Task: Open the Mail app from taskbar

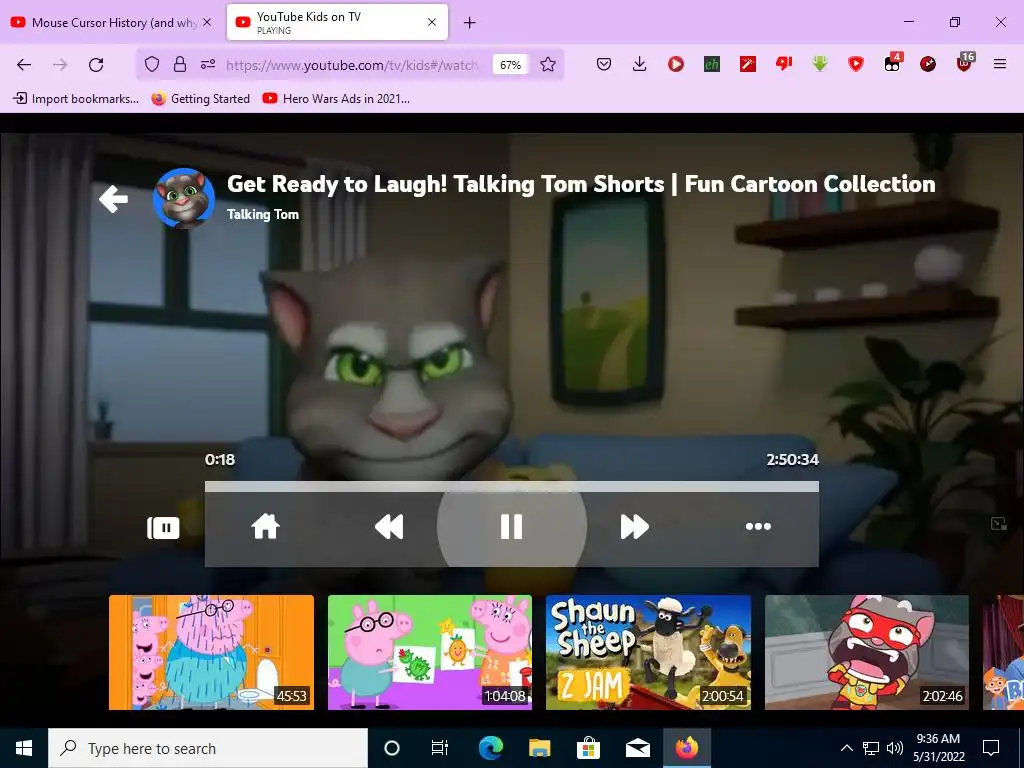Action: click(x=637, y=748)
